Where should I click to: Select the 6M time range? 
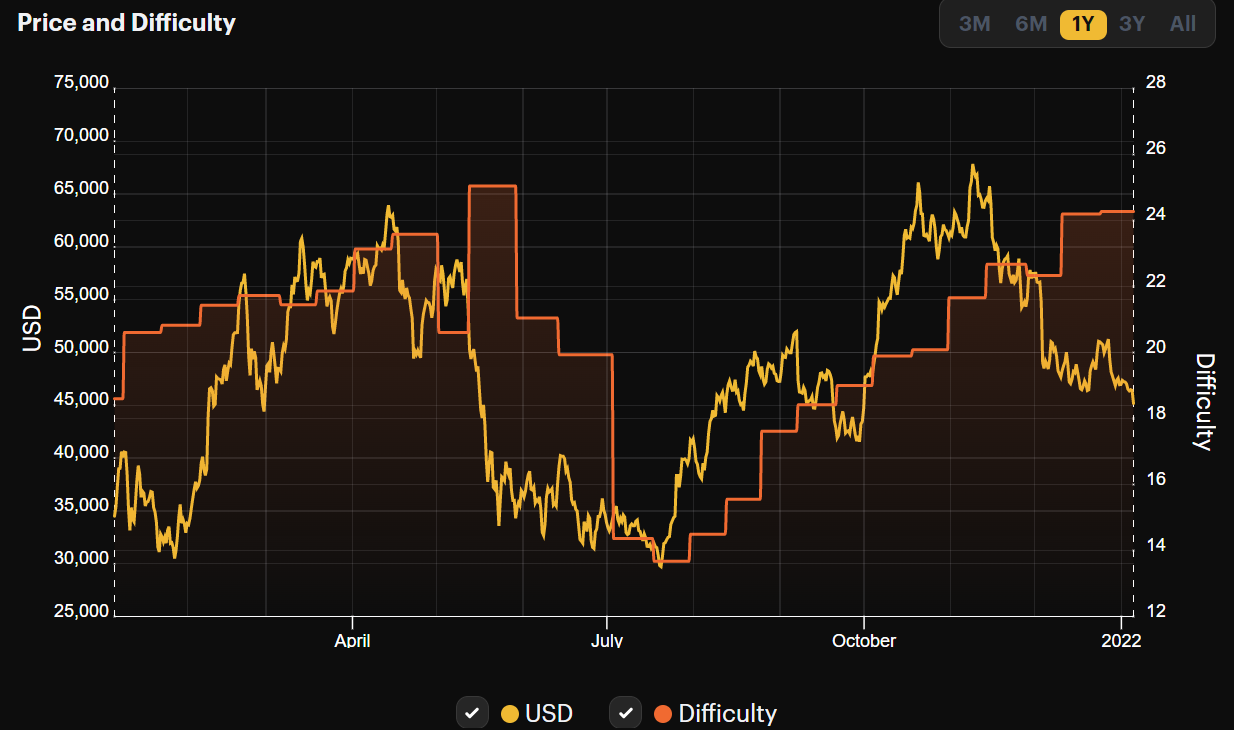[x=1031, y=23]
